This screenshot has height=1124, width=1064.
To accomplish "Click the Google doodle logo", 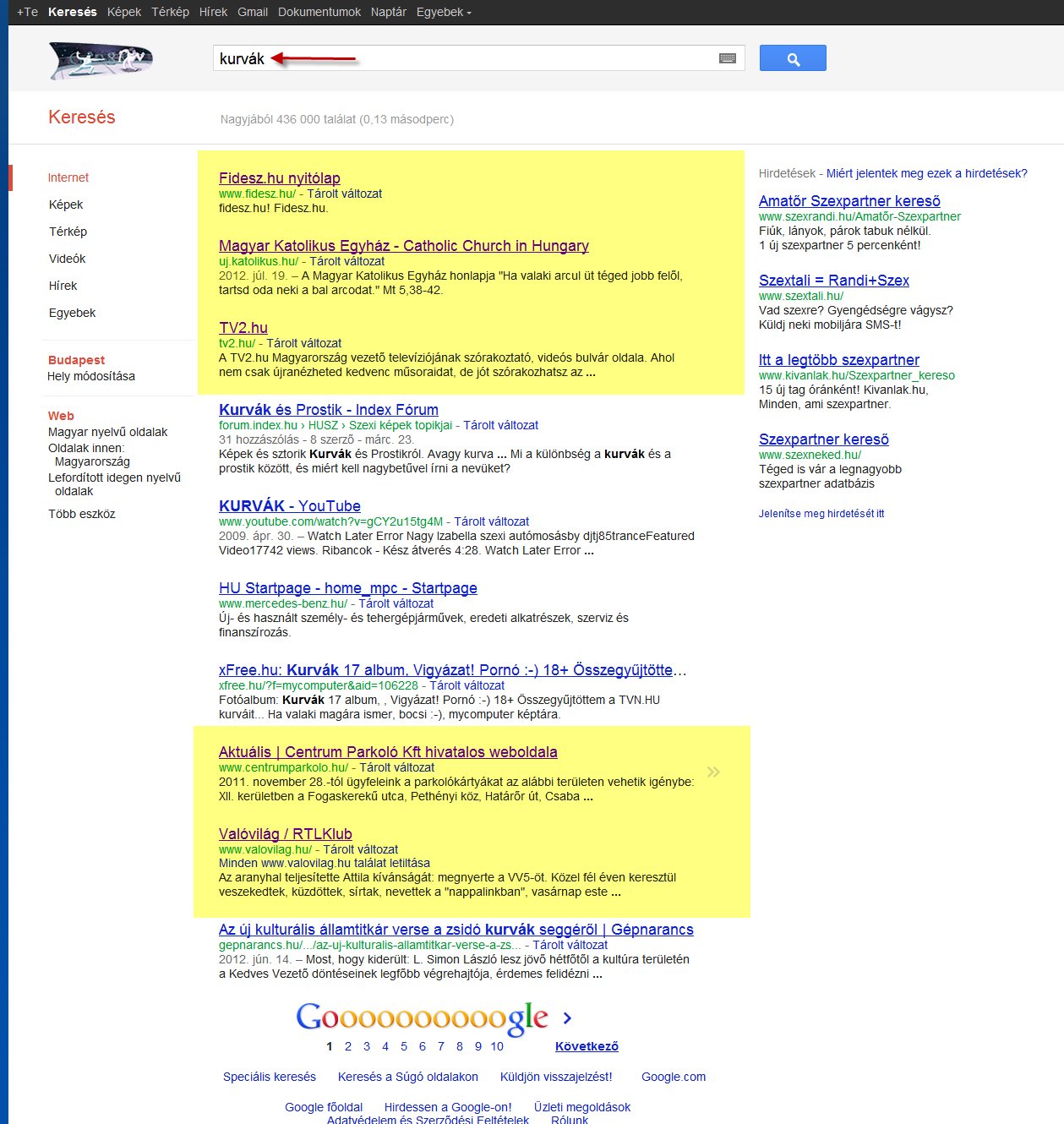I will (x=101, y=59).
